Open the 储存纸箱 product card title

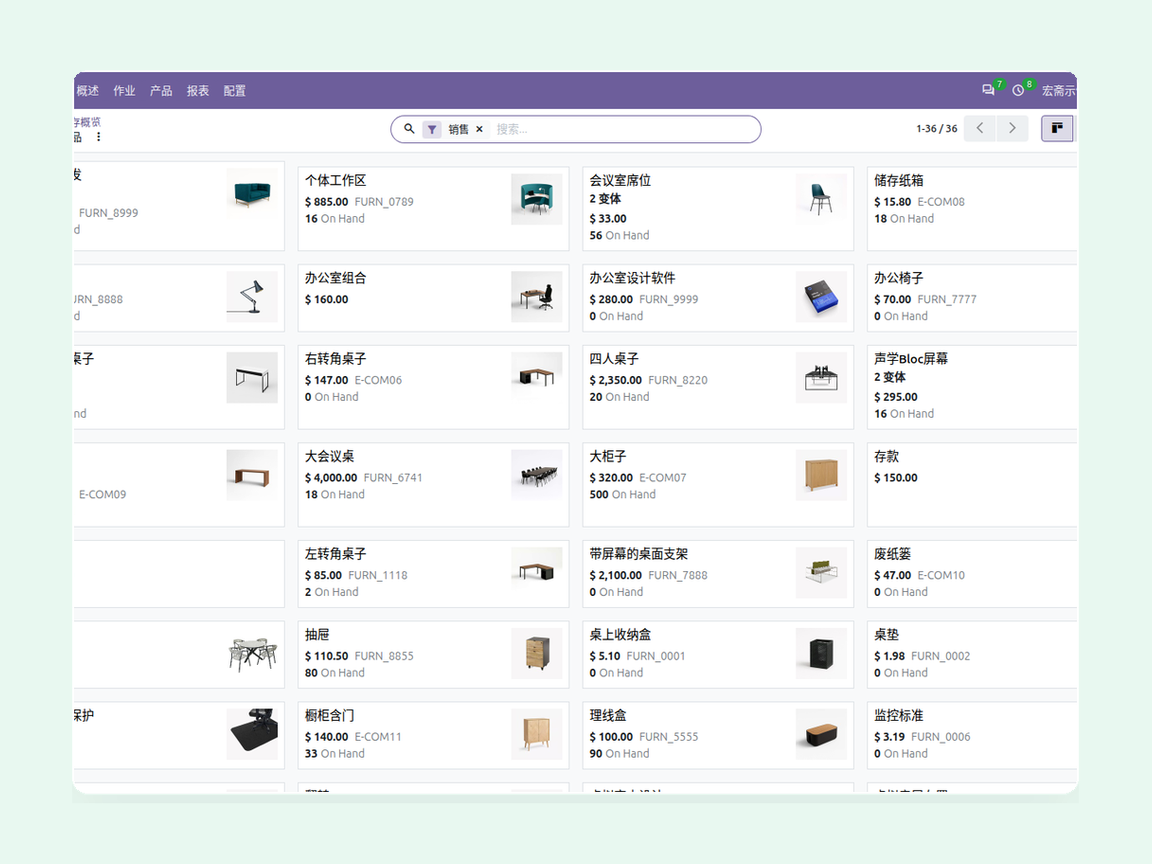tap(899, 180)
